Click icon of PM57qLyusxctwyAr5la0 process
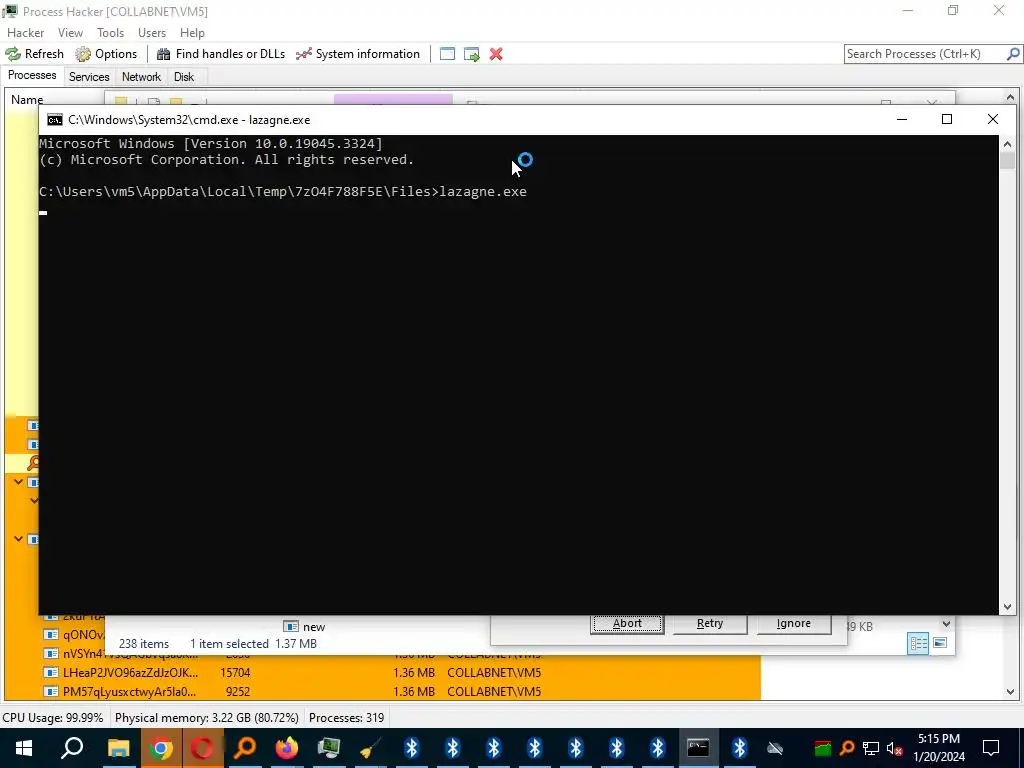1024x768 pixels. [x=51, y=691]
